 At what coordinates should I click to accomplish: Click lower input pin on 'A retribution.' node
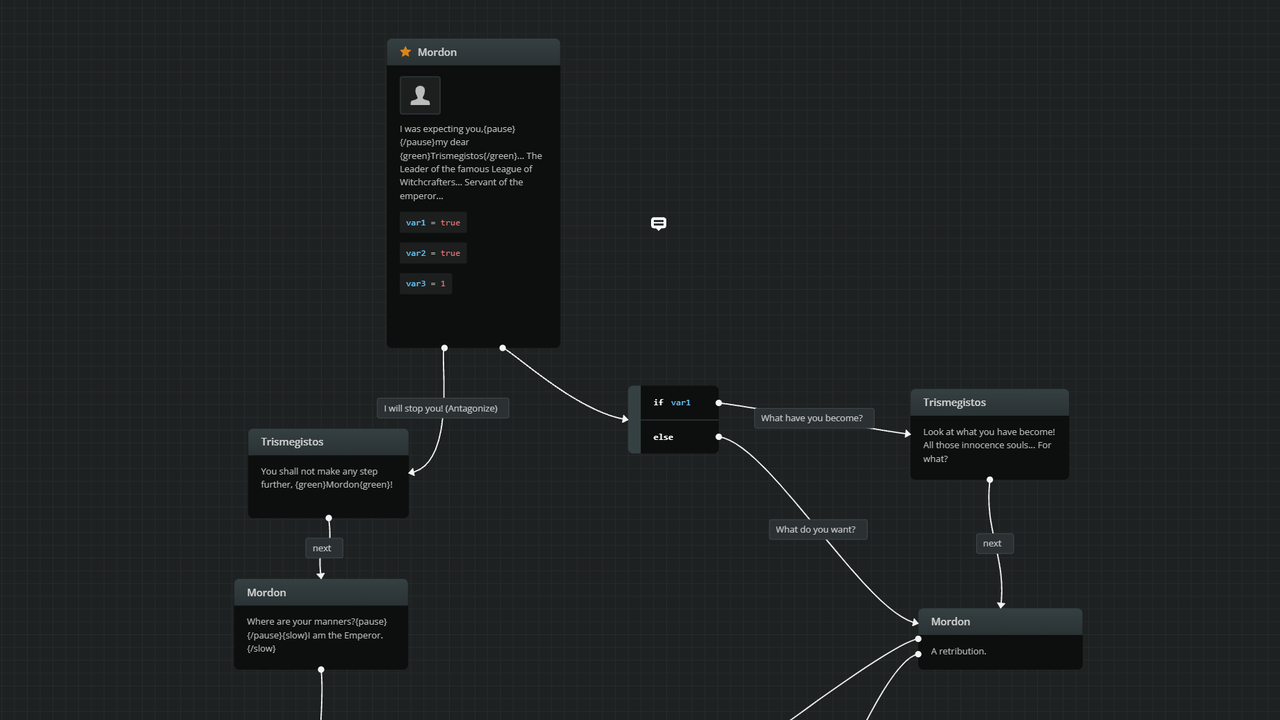(918, 655)
